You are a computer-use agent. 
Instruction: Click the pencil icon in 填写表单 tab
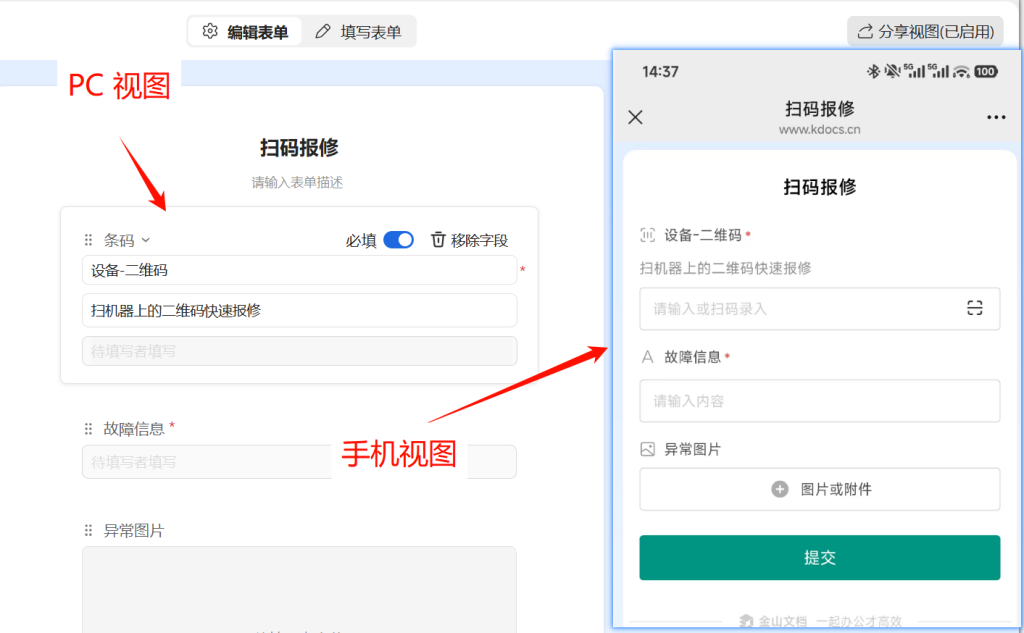pos(323,31)
